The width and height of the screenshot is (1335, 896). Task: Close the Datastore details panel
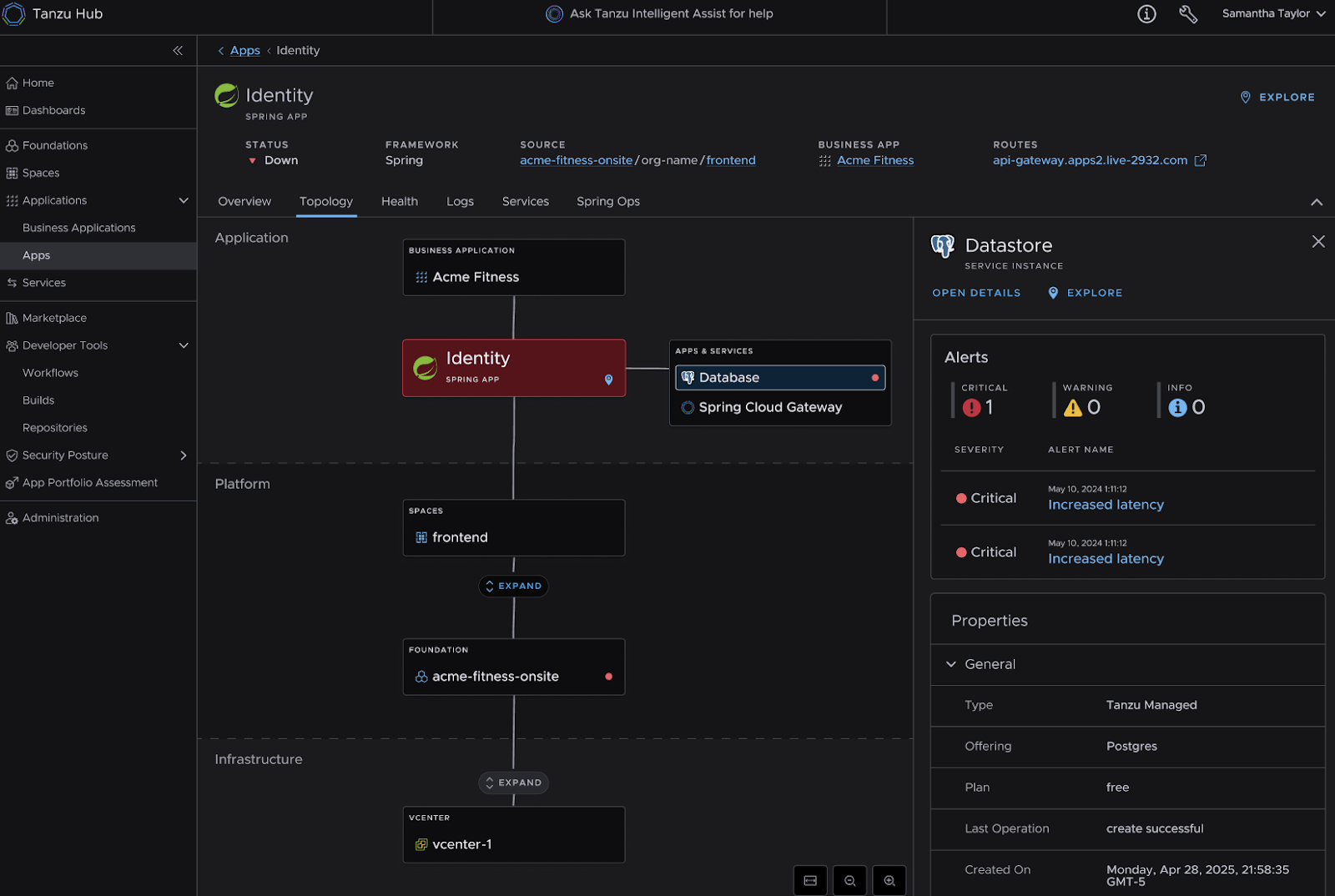1318,241
